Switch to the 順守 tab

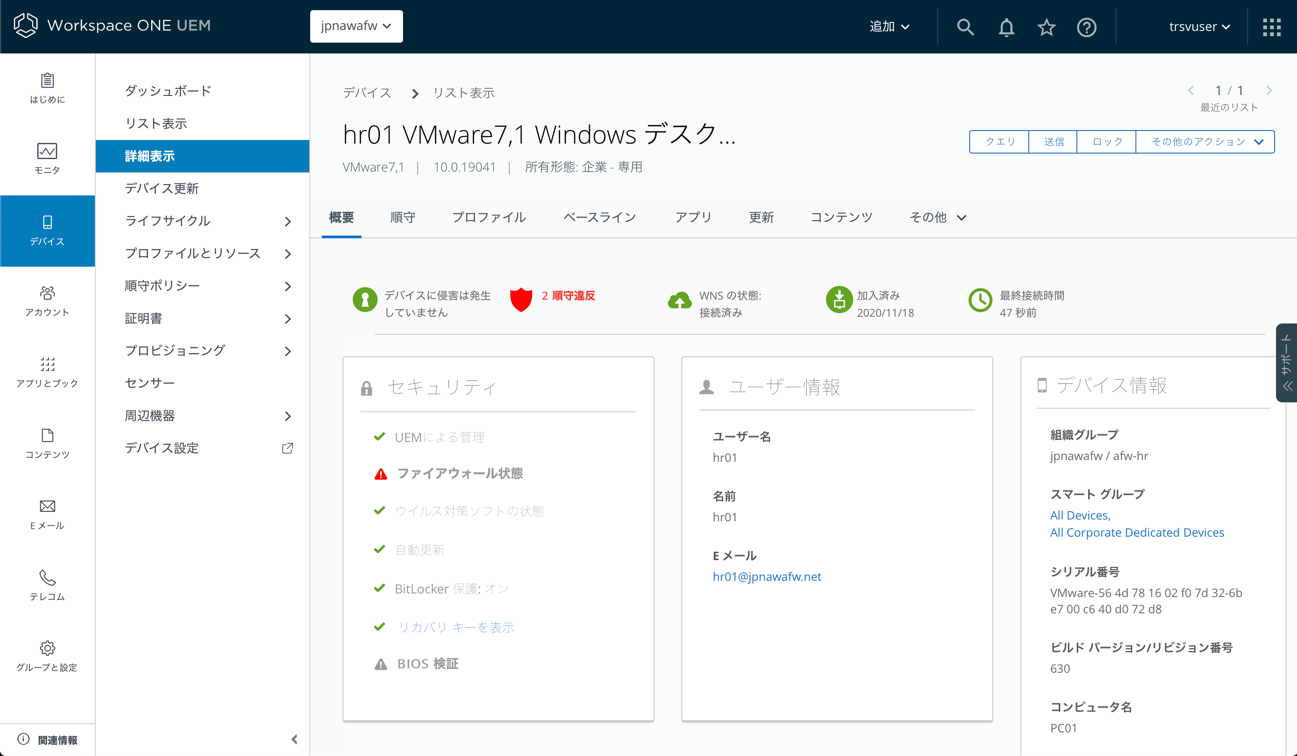click(402, 217)
